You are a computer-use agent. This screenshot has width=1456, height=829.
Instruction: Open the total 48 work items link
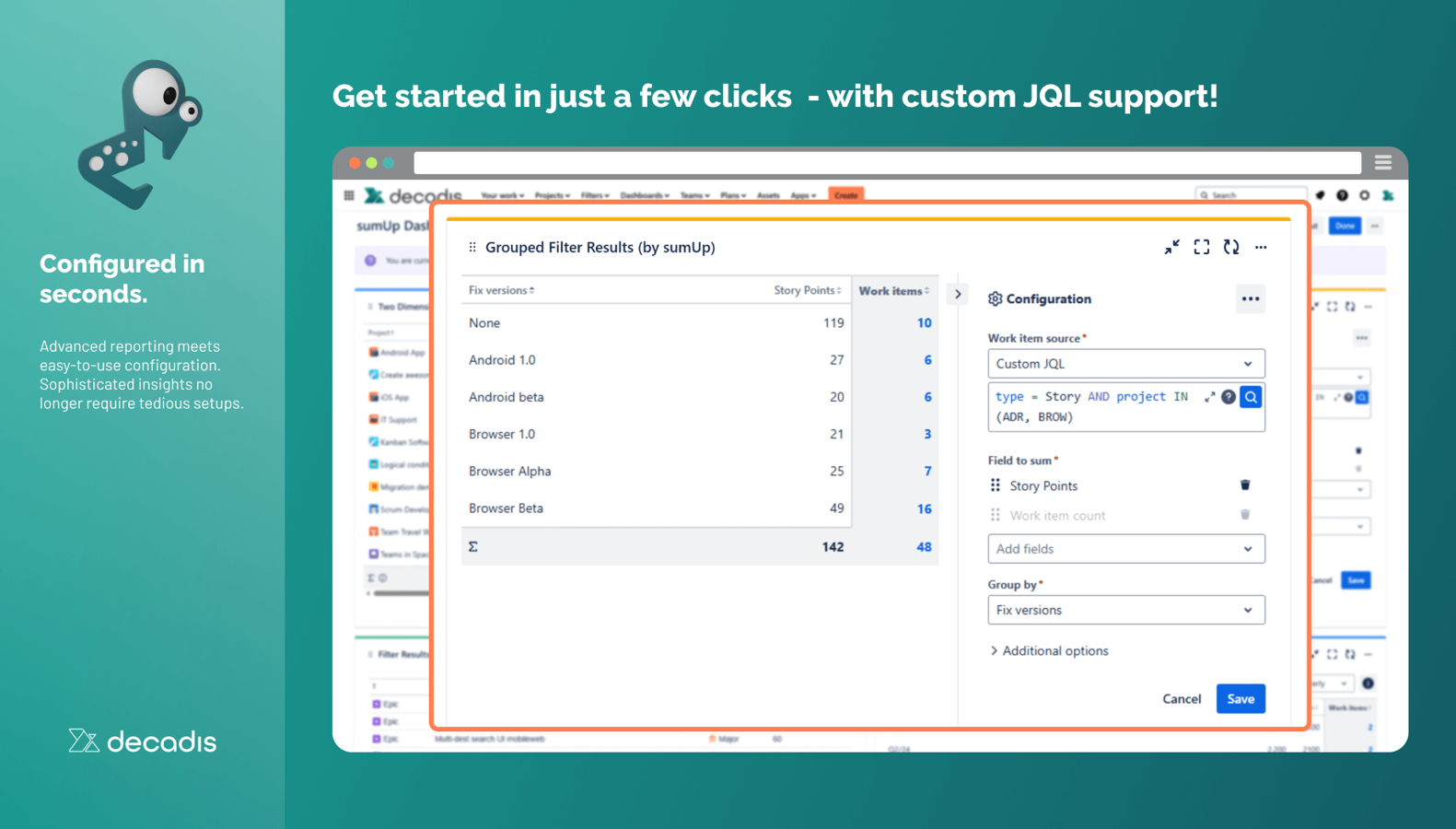point(924,547)
